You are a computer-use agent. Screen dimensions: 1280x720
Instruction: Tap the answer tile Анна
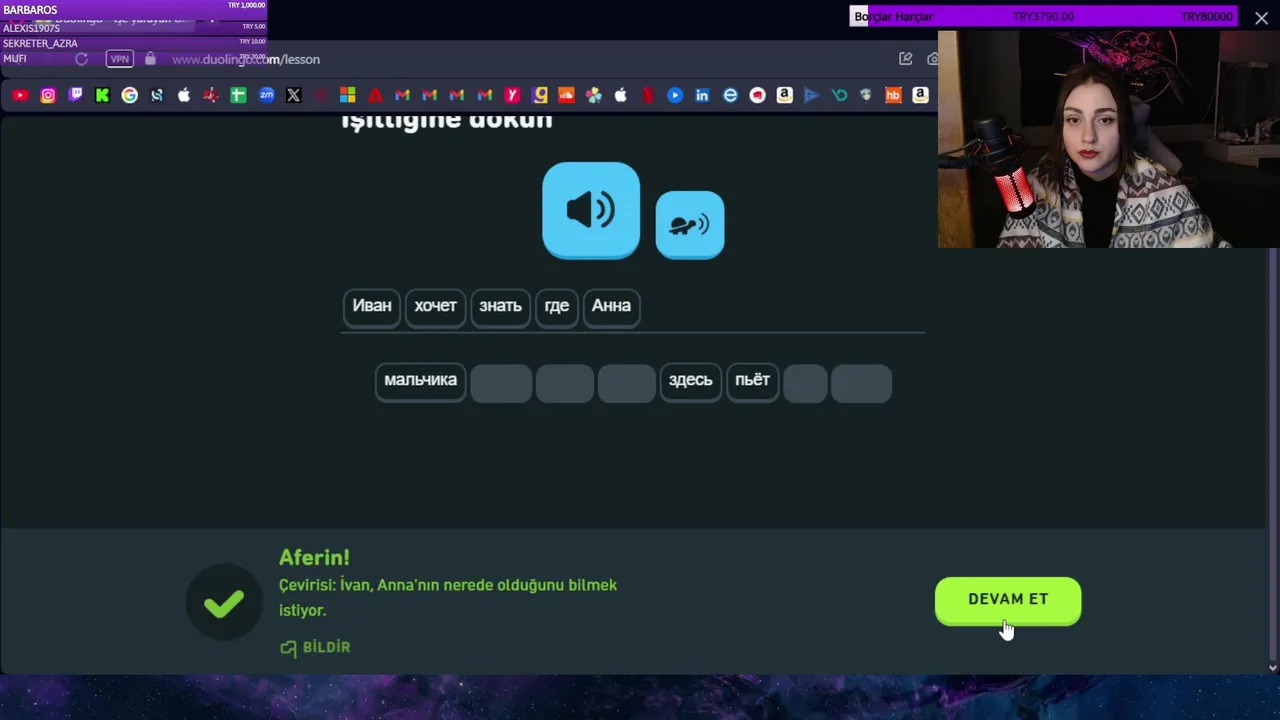[611, 306]
